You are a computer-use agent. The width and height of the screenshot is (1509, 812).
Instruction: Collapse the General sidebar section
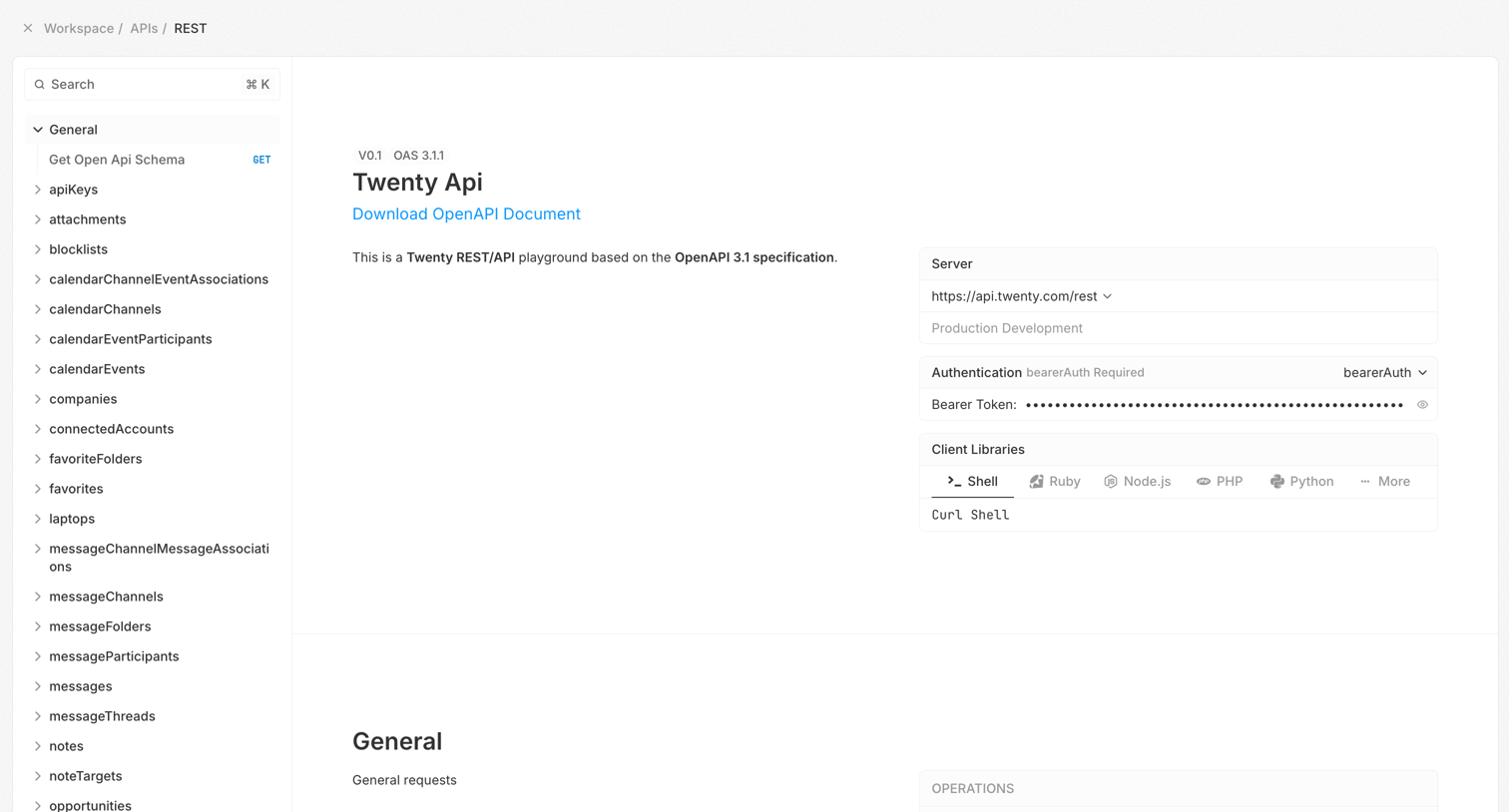(x=38, y=130)
